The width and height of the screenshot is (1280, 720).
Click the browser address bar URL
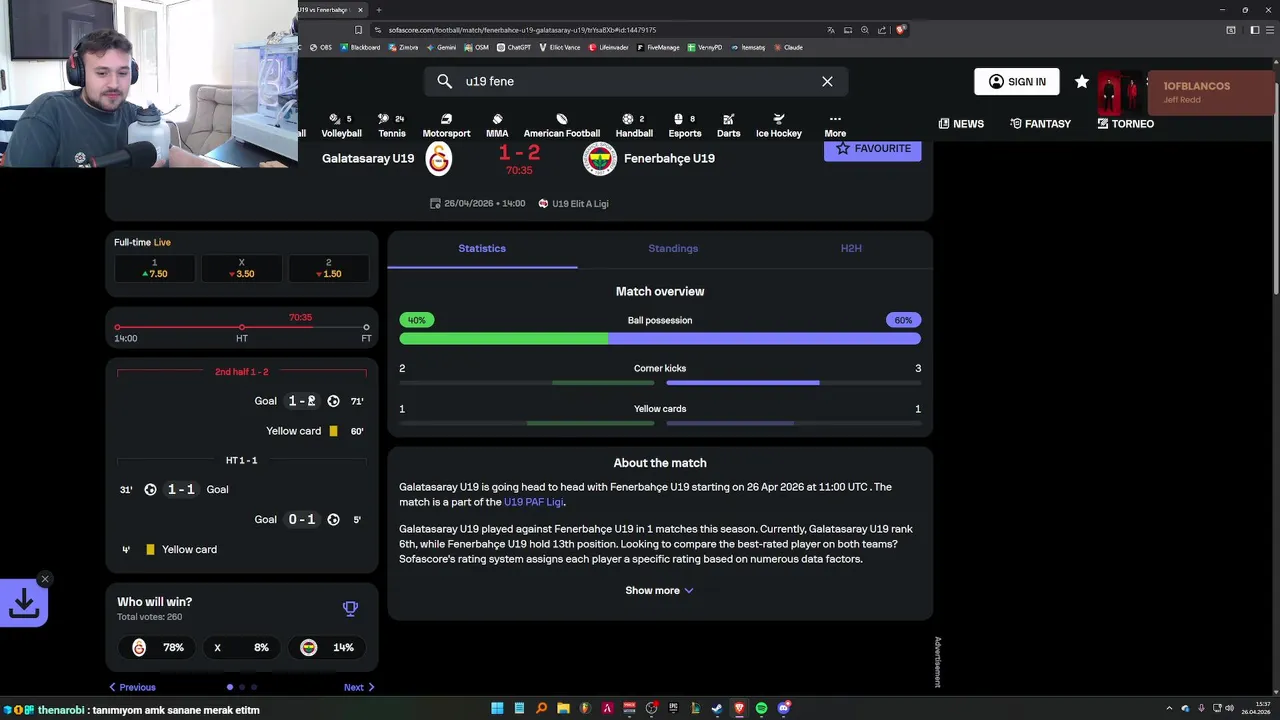click(522, 30)
